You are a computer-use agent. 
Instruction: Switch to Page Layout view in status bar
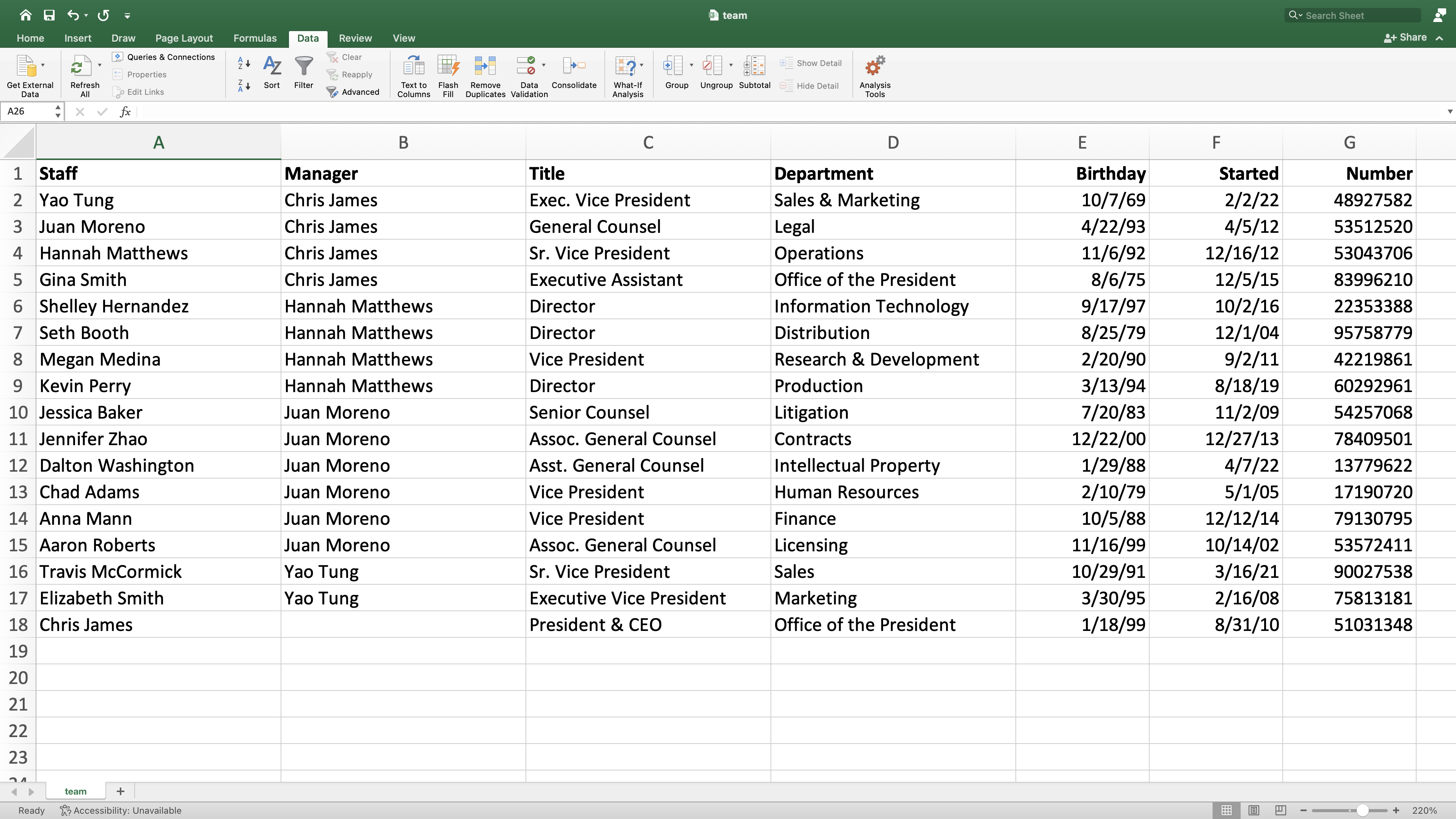click(1254, 810)
